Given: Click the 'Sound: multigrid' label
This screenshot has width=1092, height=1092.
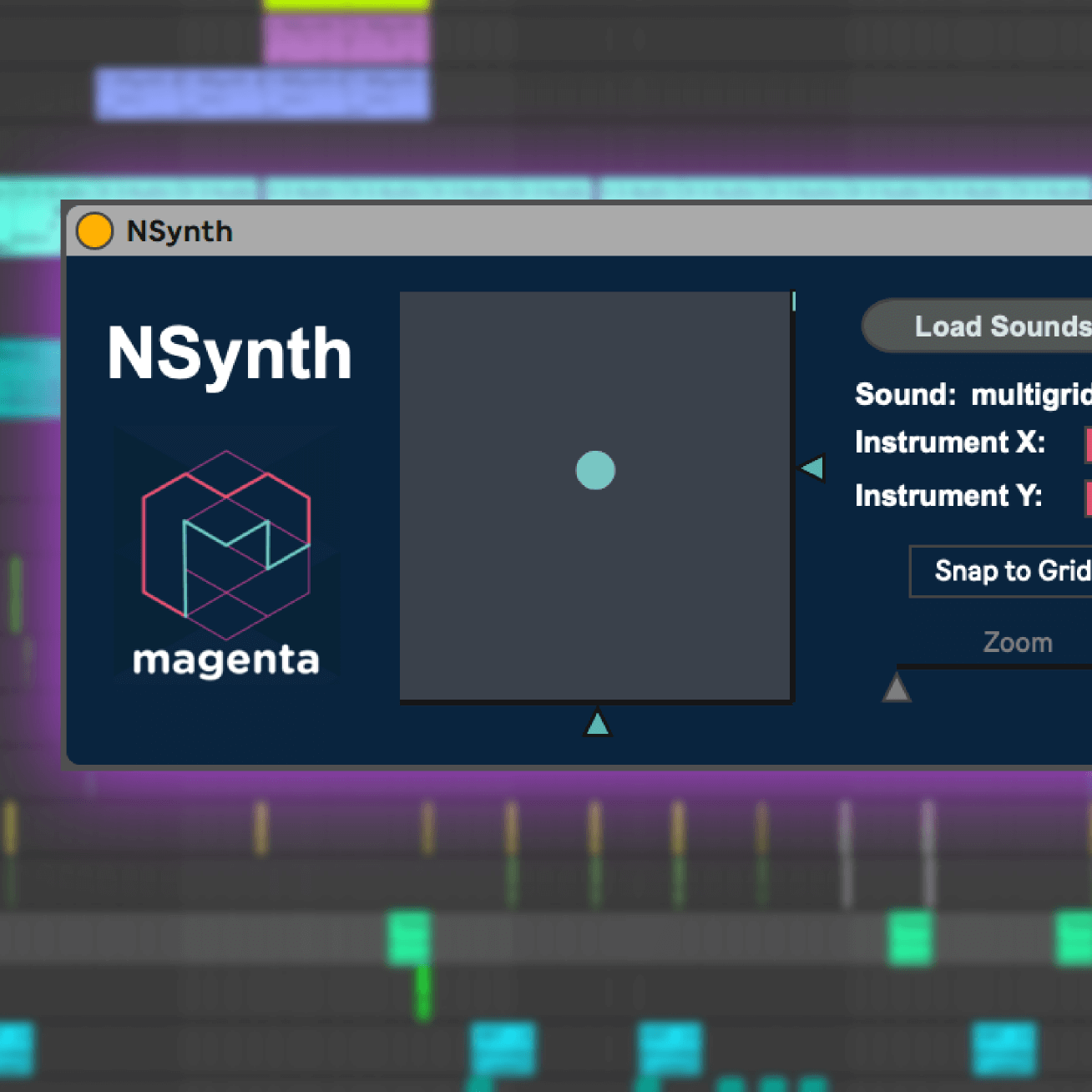Looking at the screenshot, I should coord(973,394).
